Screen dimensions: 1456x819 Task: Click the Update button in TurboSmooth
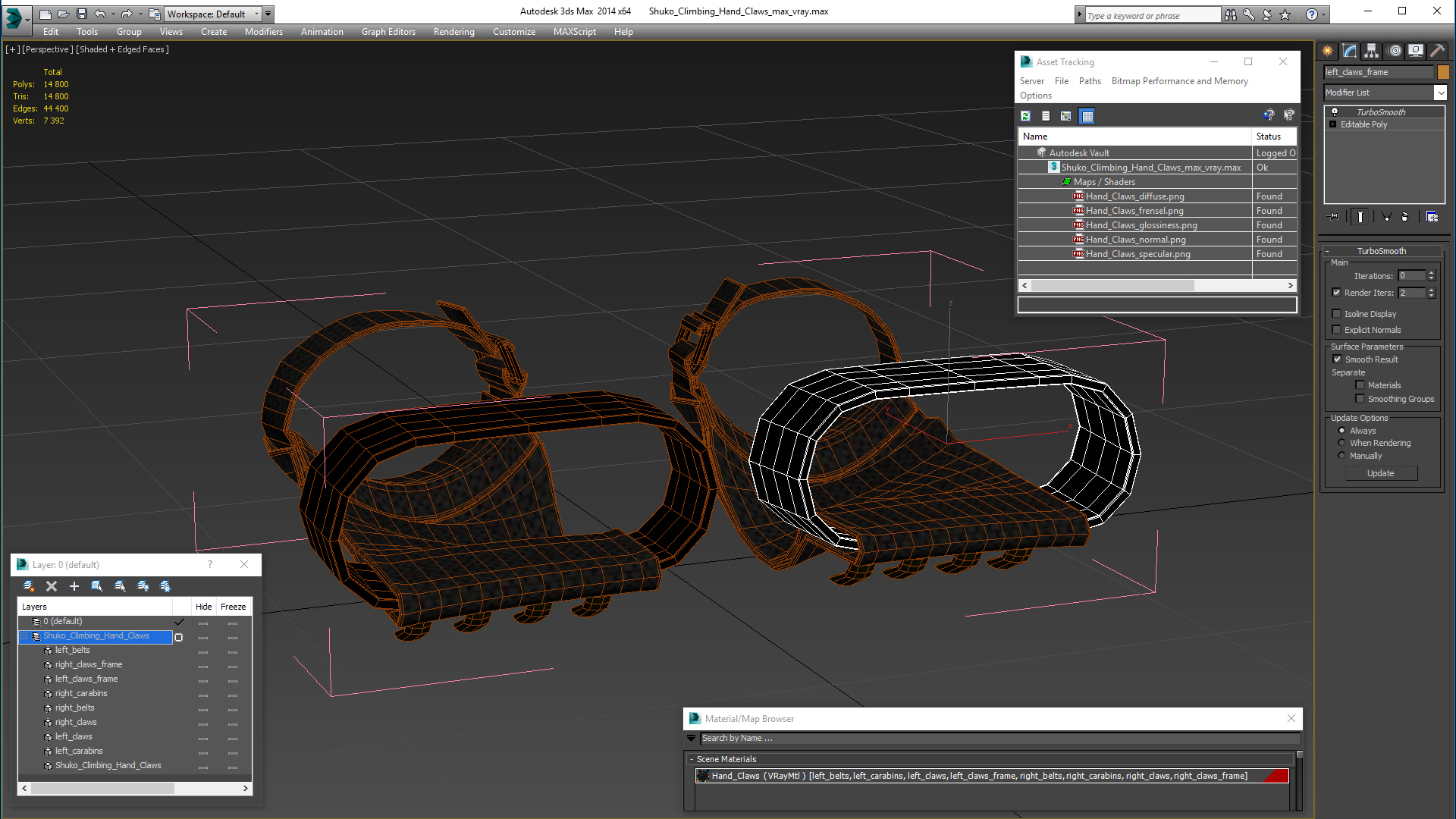pos(1380,473)
